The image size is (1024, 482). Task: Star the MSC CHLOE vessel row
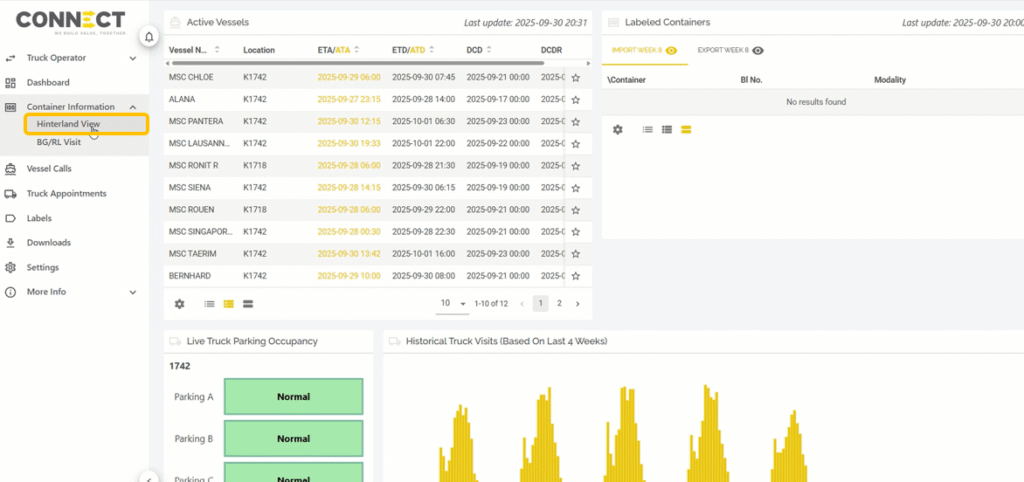[575, 77]
